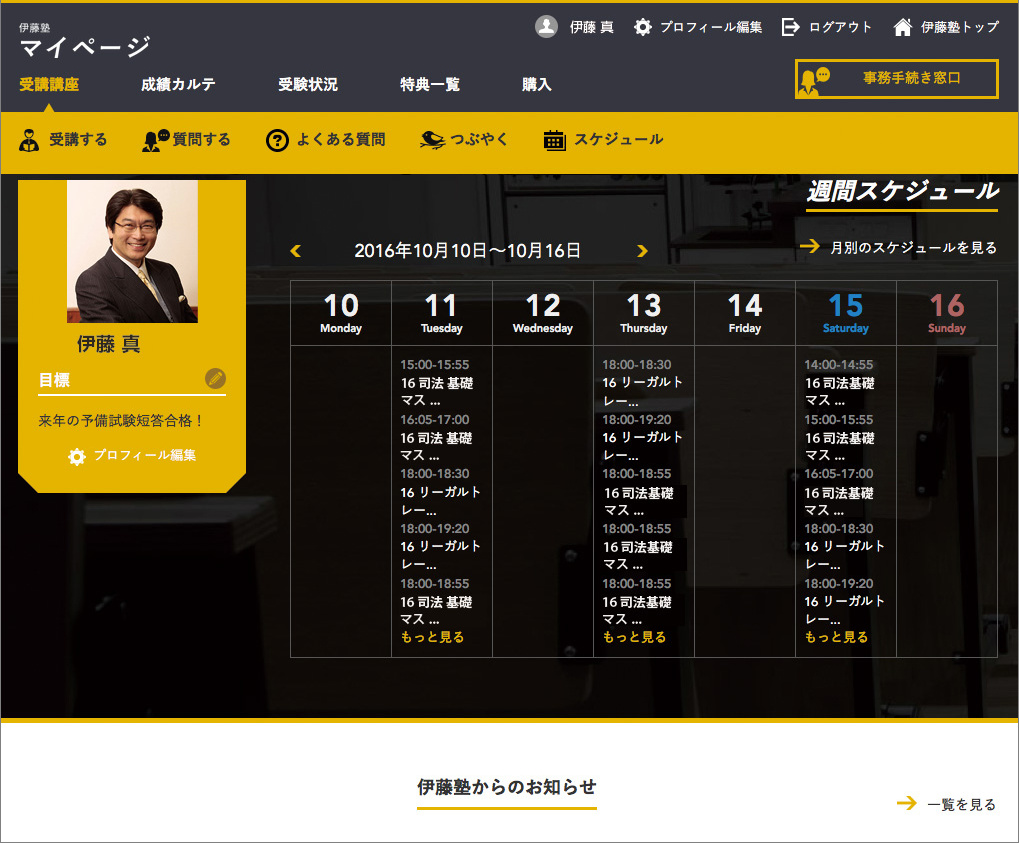Click the よくある質問 question mark icon
1019x843 pixels.
click(277, 140)
